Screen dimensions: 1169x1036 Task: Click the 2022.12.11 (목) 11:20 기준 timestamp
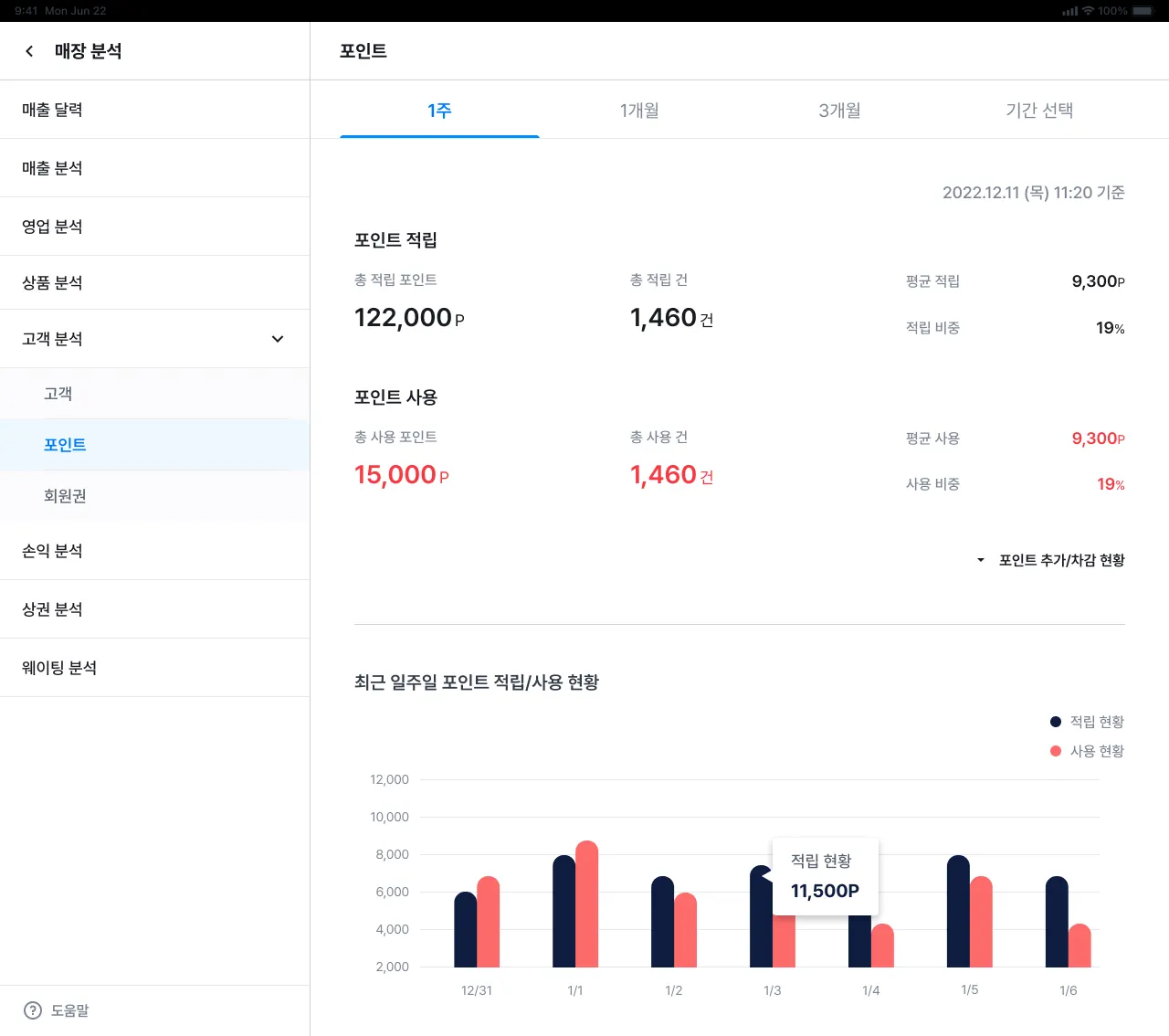[x=1034, y=193]
